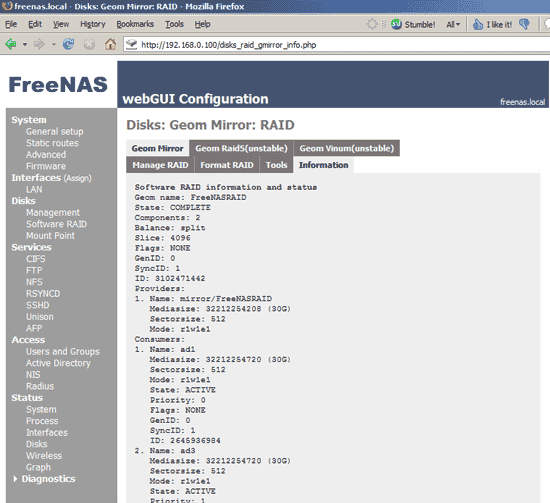Open the Software RAID sidebar link
The width and height of the screenshot is (550, 503).
click(56, 224)
